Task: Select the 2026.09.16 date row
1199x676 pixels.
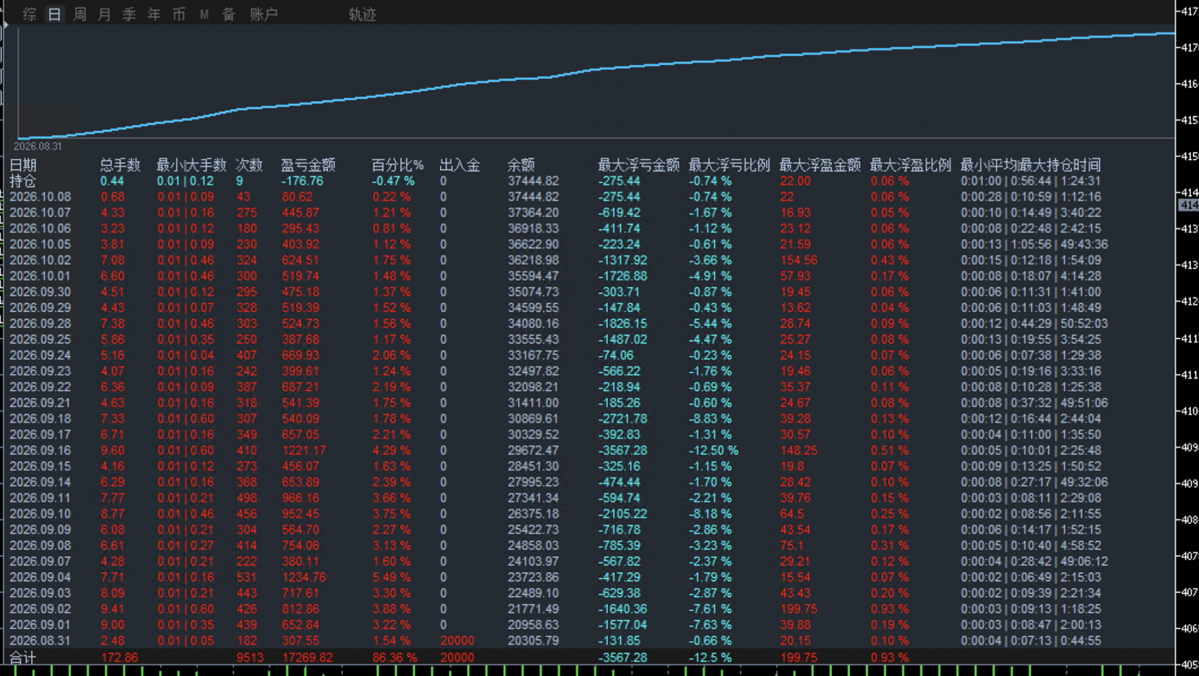Action: click(x=40, y=450)
